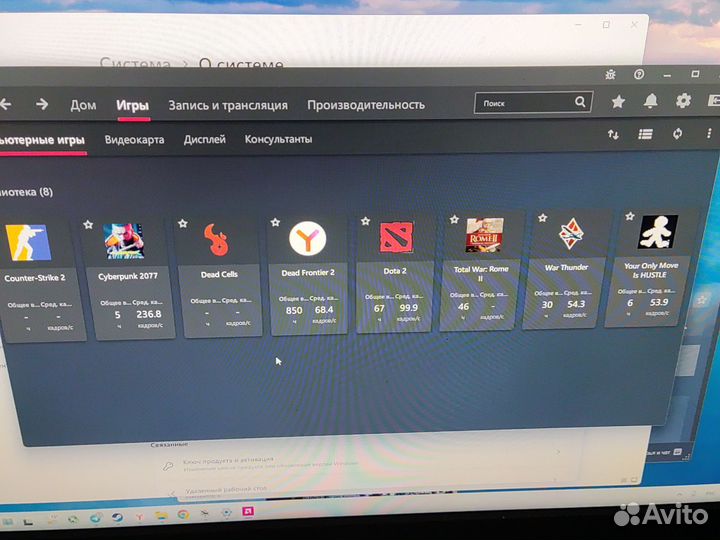Viewport: 720px width, 540px height.
Task: Open the bug report tool icon
Action: tap(610, 74)
